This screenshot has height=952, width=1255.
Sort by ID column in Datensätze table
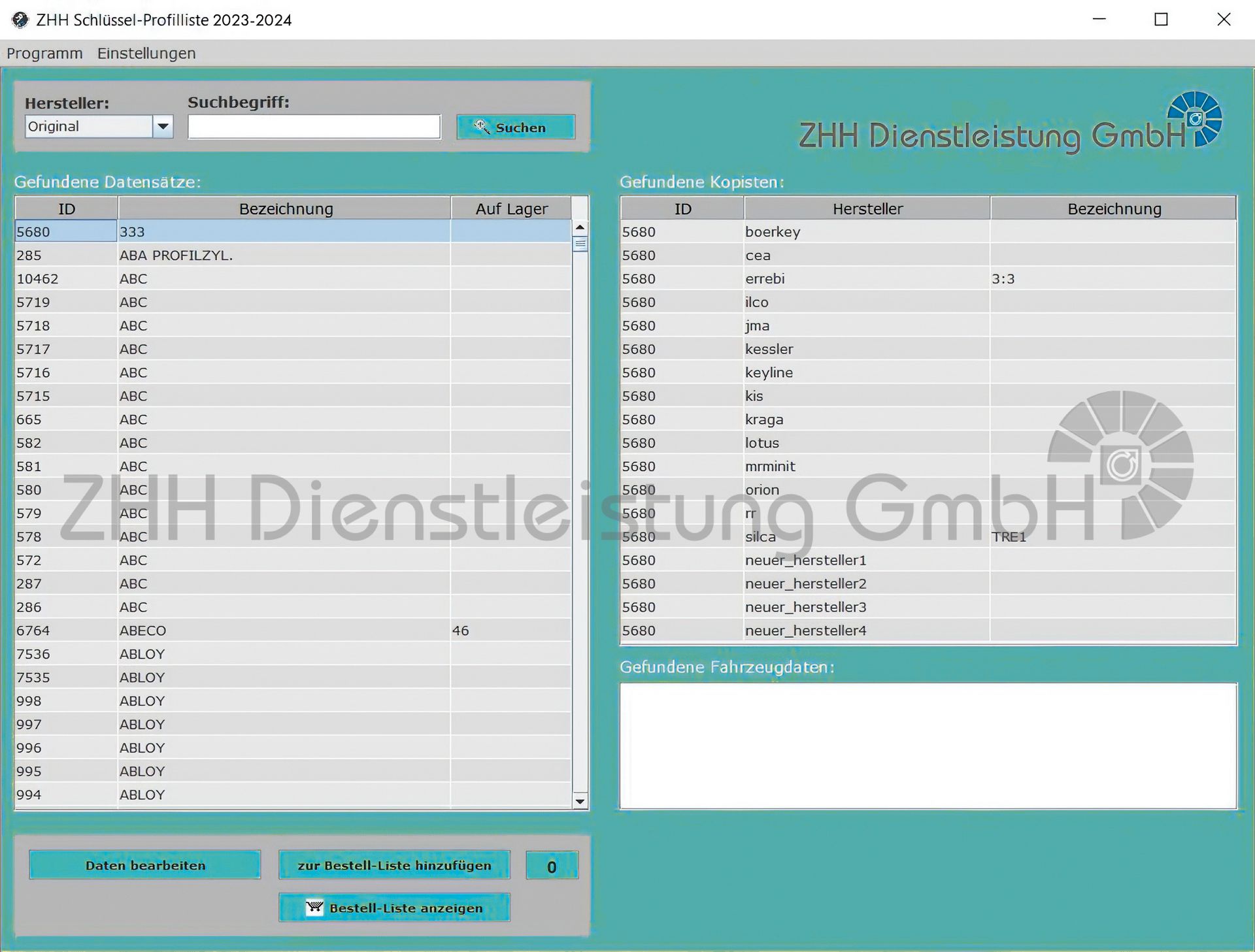(67, 208)
